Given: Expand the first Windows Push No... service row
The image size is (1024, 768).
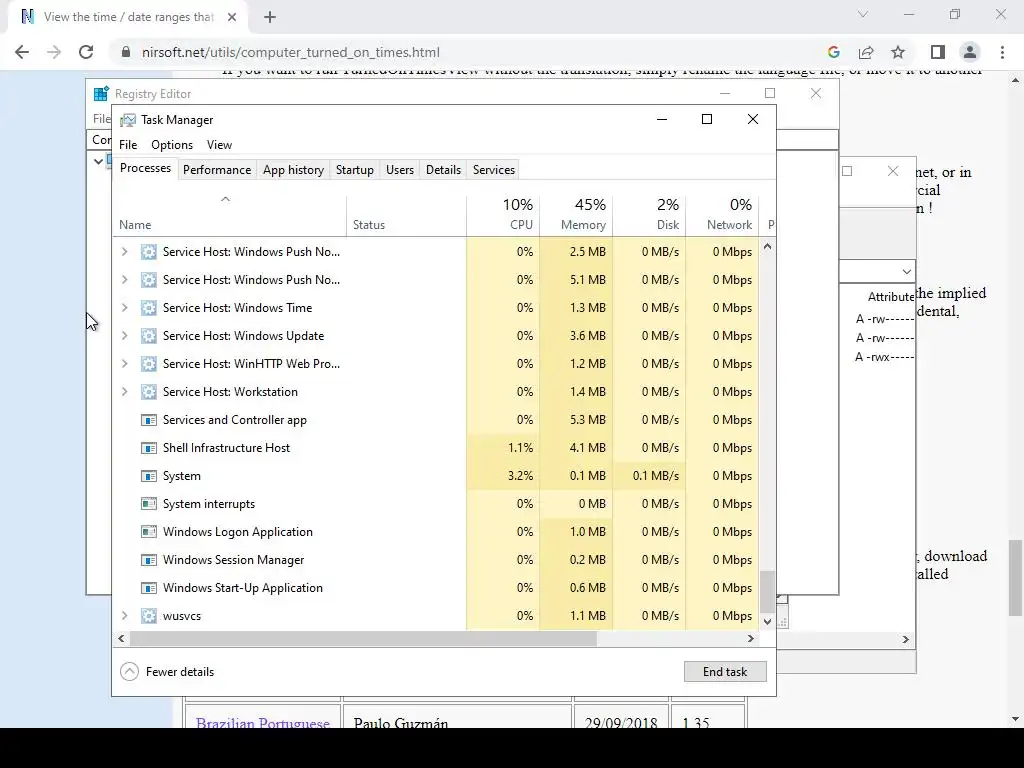Looking at the screenshot, I should tap(124, 251).
